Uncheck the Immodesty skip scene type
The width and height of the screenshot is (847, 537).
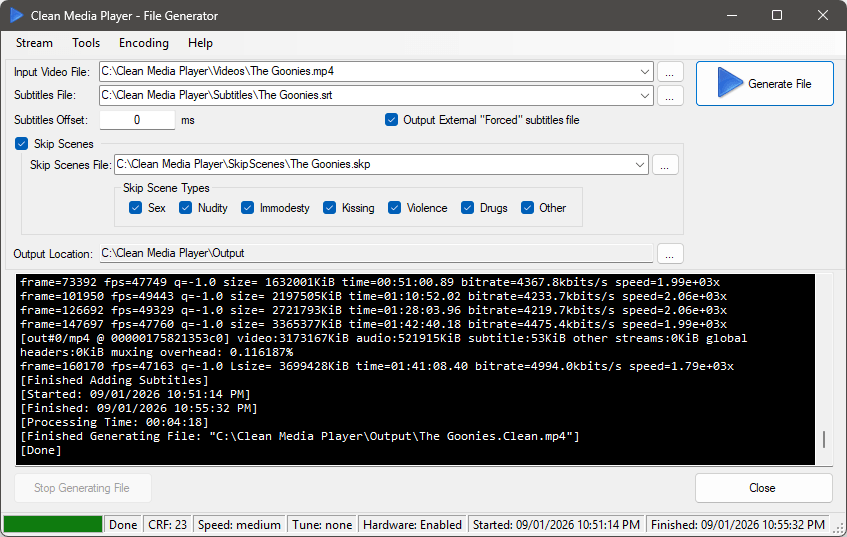pos(247,208)
